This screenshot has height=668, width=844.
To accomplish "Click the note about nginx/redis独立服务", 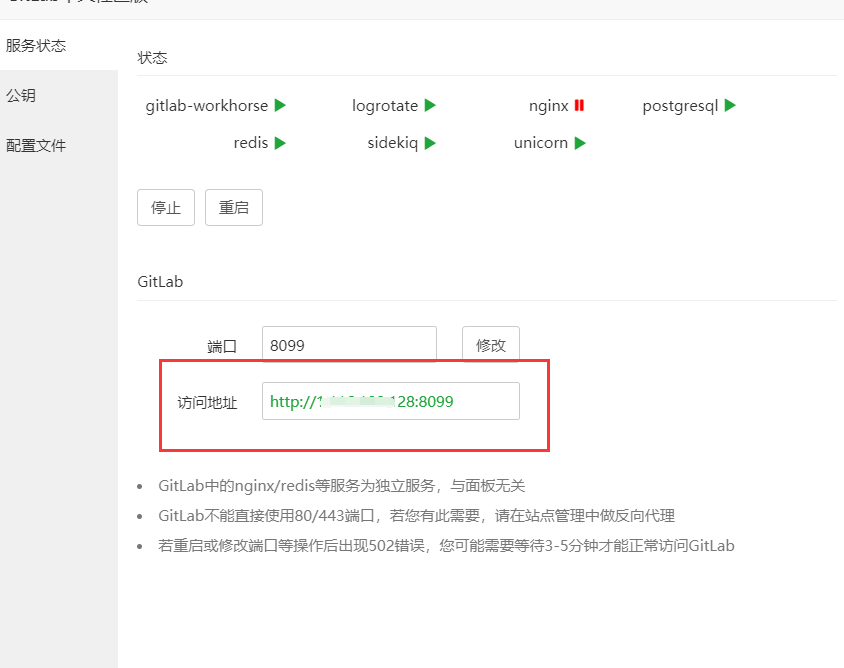I will pyautogui.click(x=341, y=486).
